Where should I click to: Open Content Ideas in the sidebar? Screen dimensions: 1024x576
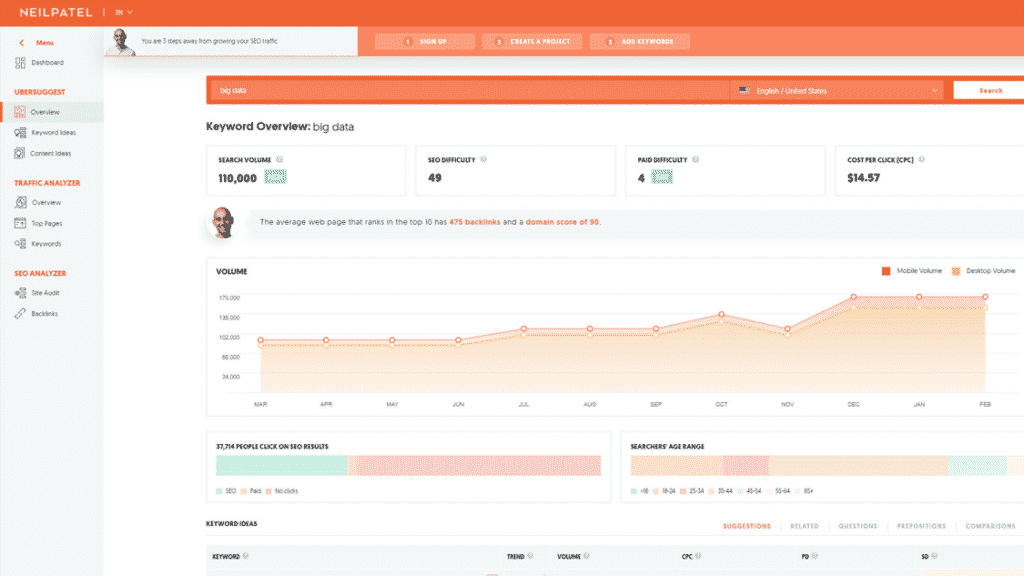point(50,153)
